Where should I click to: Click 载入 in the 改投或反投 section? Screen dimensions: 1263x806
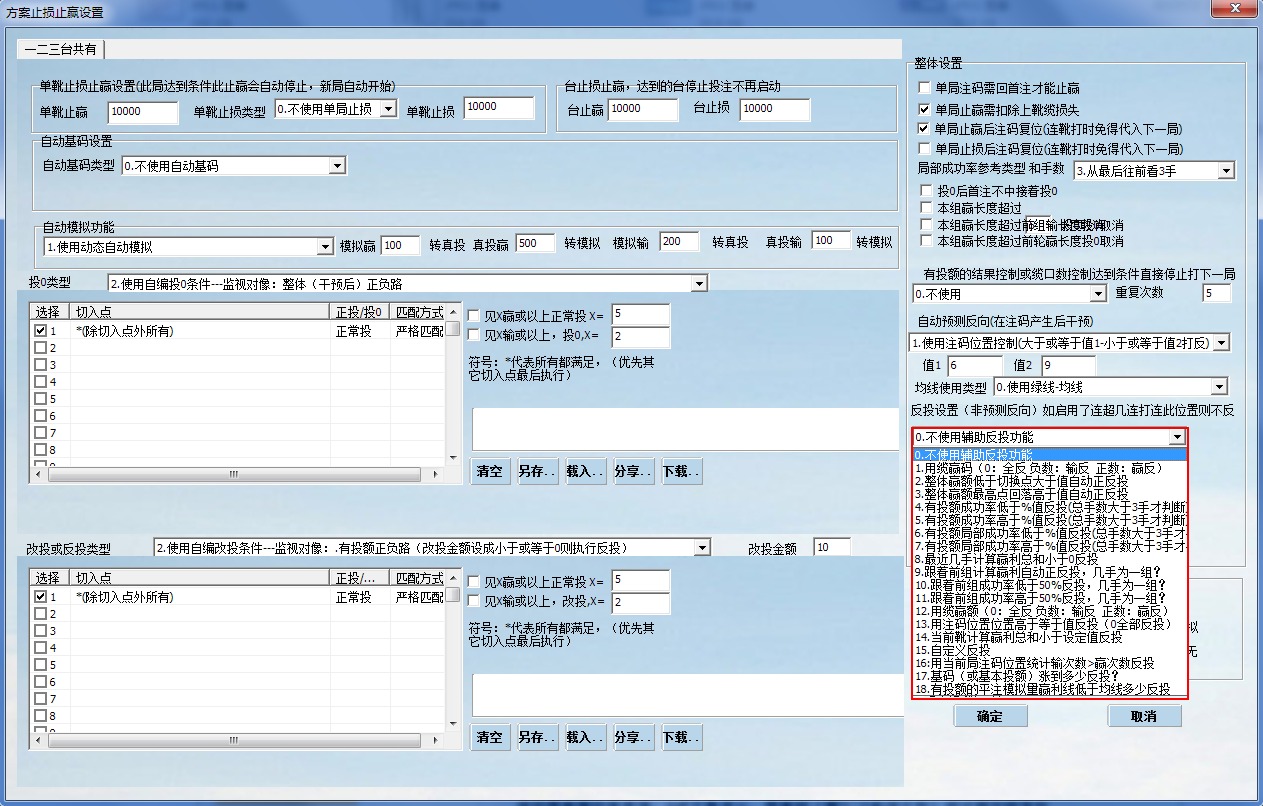point(584,737)
